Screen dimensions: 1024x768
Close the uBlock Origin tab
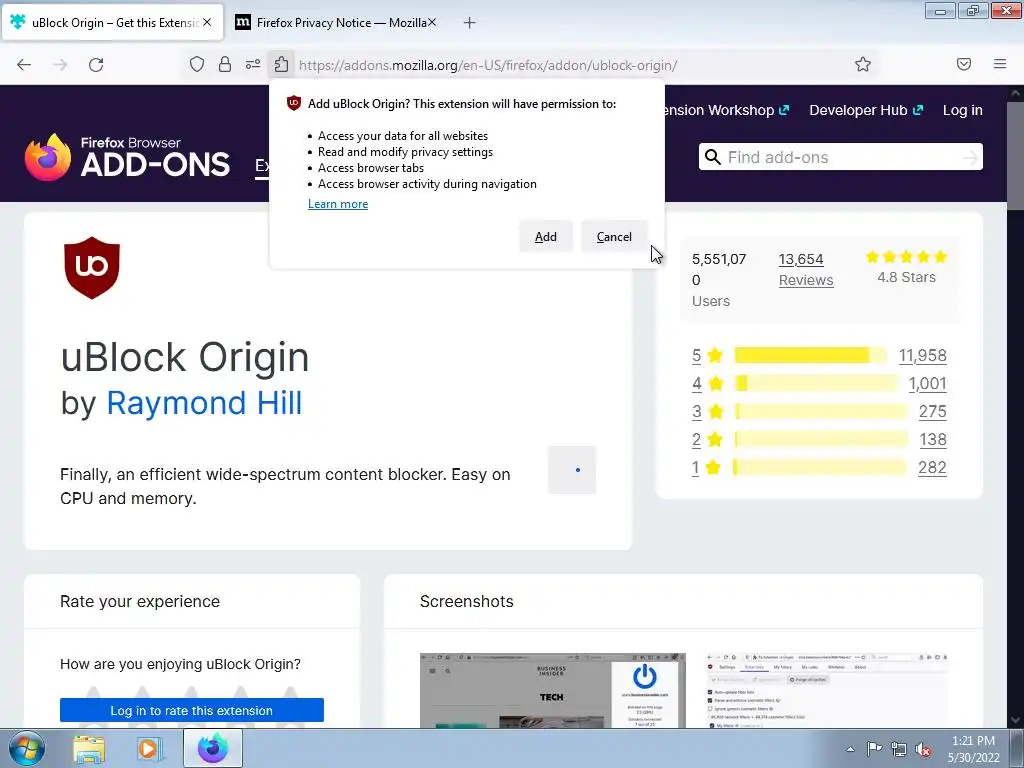(207, 22)
